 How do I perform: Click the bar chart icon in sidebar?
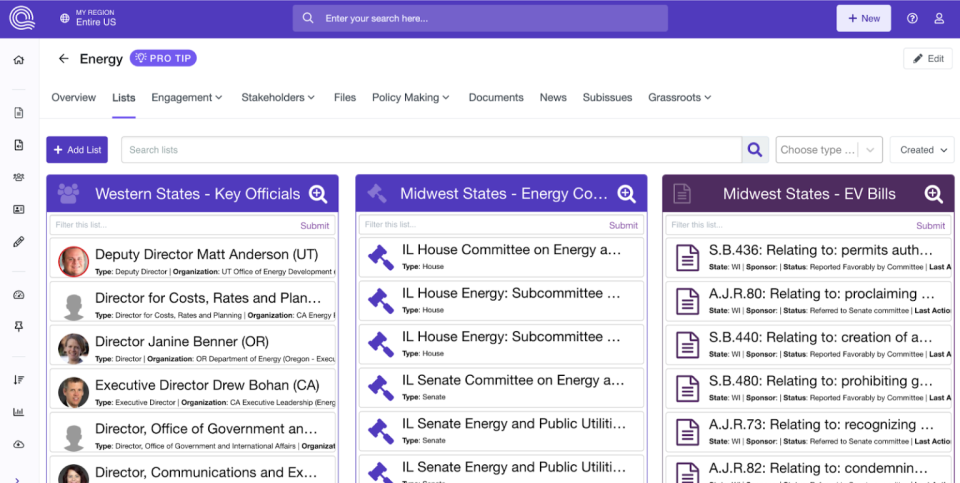(18, 412)
